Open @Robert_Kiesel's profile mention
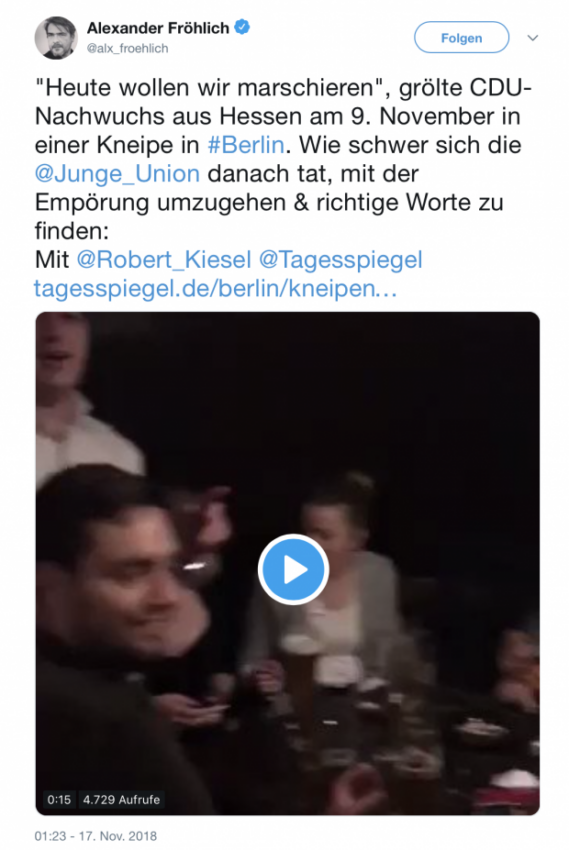This screenshot has width=569, height=850. (x=164, y=259)
